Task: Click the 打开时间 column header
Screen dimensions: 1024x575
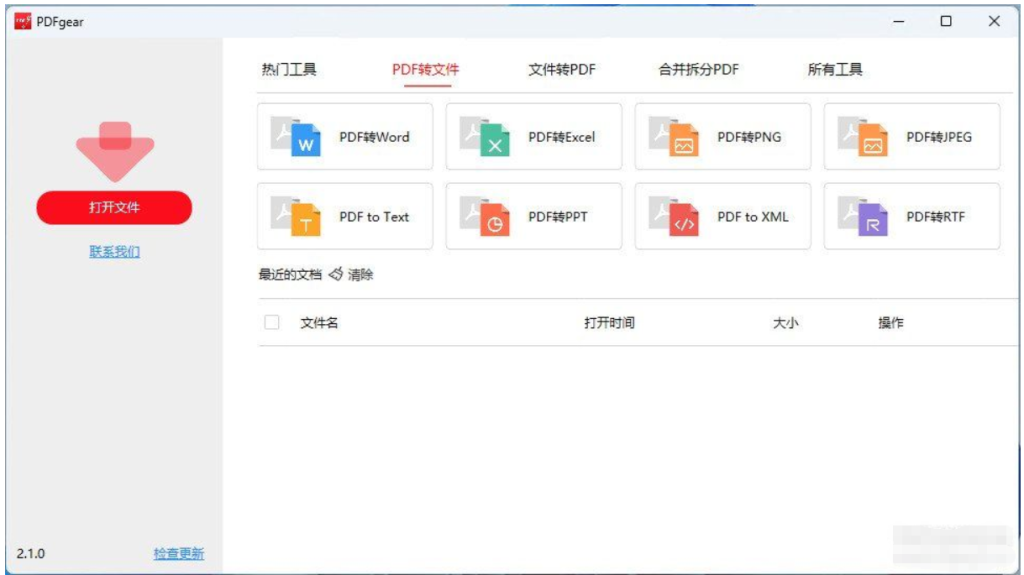Action: click(609, 323)
